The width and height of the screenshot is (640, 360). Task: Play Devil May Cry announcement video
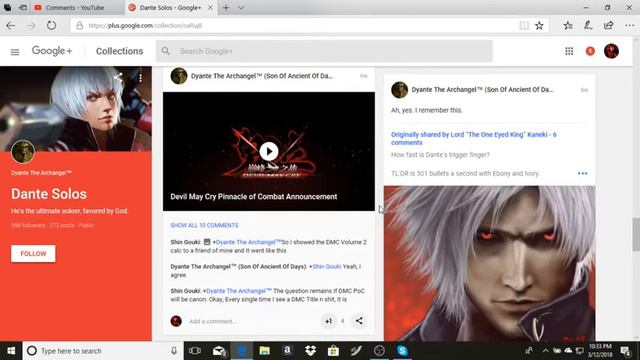point(269,151)
